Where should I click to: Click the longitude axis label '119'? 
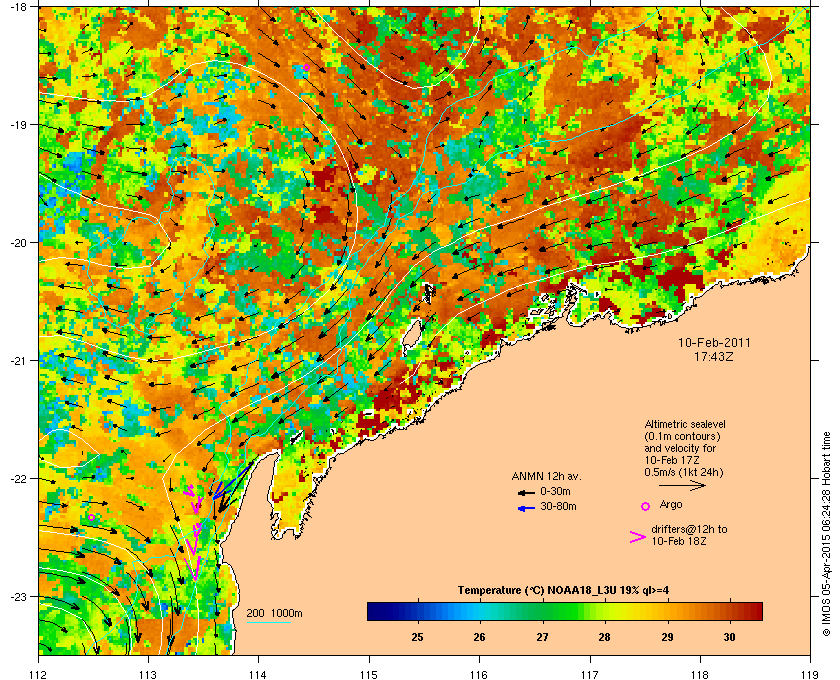[811, 674]
